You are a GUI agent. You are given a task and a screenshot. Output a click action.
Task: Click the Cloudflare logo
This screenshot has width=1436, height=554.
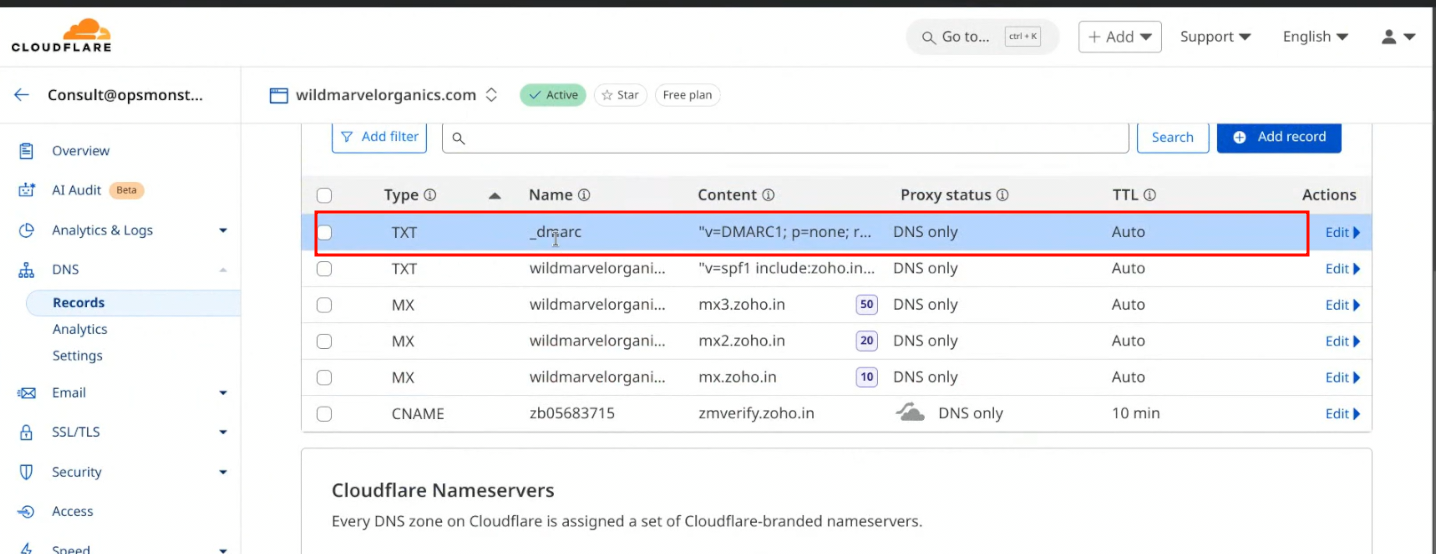click(x=61, y=35)
